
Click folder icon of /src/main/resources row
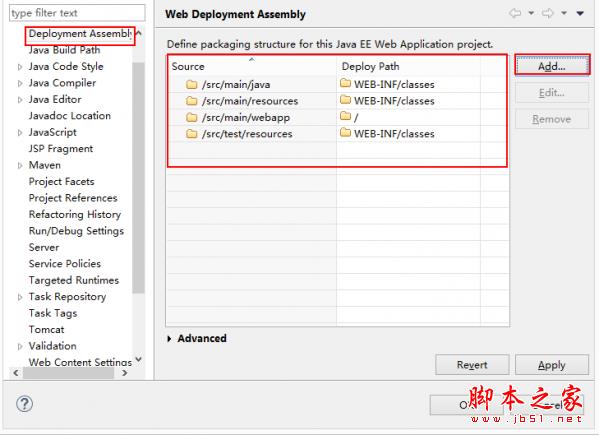[x=191, y=101]
